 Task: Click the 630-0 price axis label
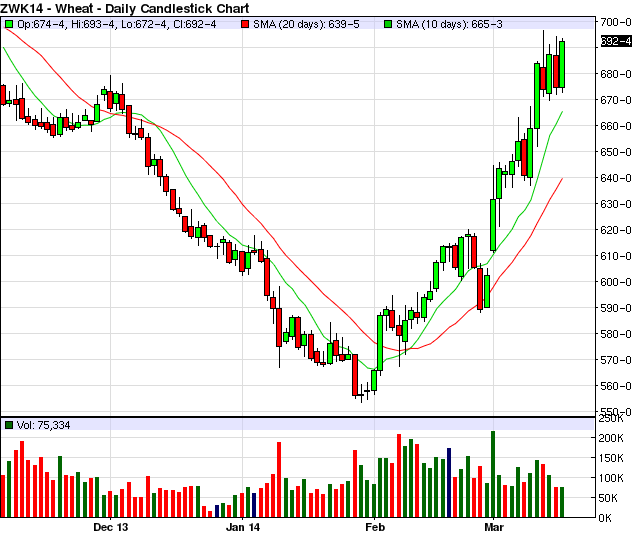click(x=616, y=204)
